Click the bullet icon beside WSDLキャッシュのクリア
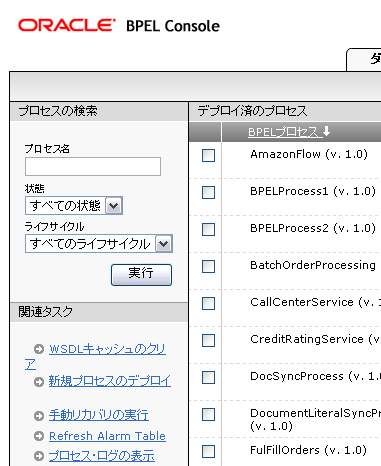The height and width of the screenshot is (466, 381). pos(39,349)
